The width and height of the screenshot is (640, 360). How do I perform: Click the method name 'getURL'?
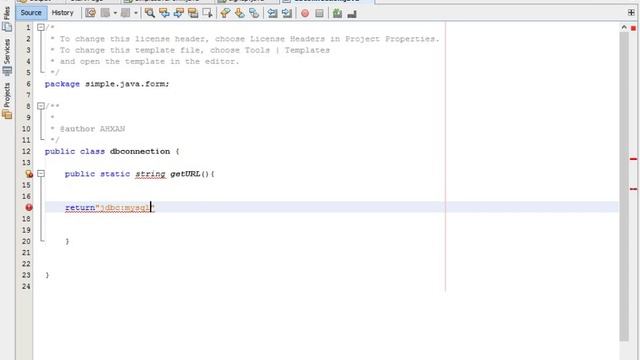[x=185, y=174]
